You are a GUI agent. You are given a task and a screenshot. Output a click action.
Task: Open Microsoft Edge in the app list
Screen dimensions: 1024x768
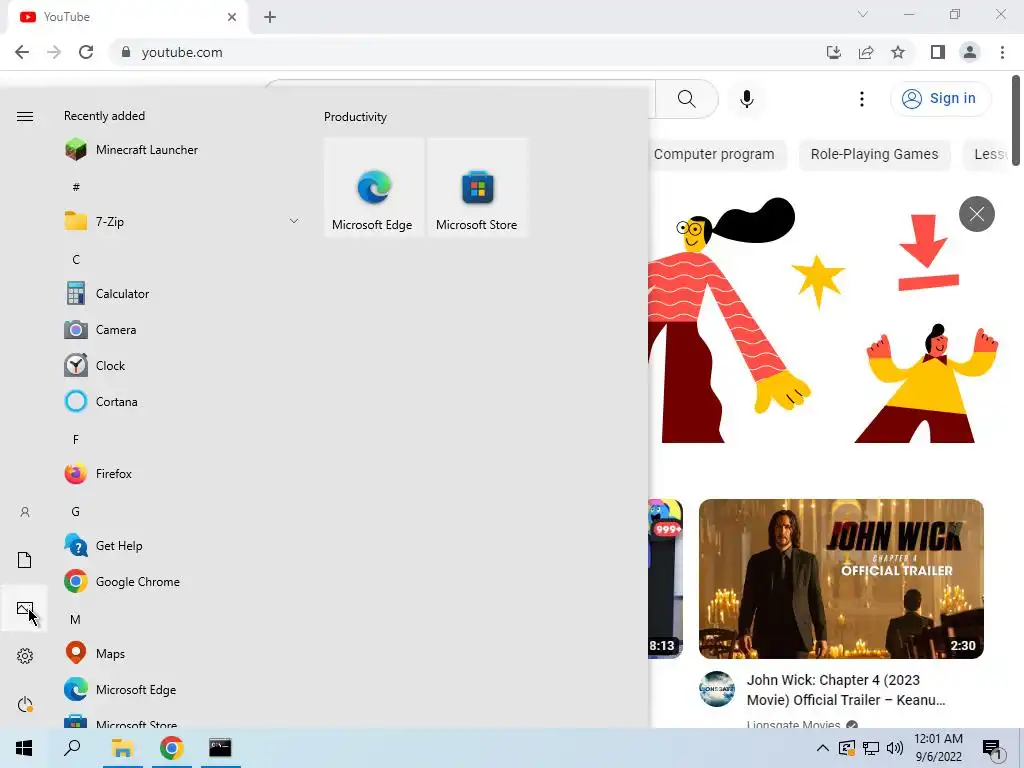pos(182,690)
